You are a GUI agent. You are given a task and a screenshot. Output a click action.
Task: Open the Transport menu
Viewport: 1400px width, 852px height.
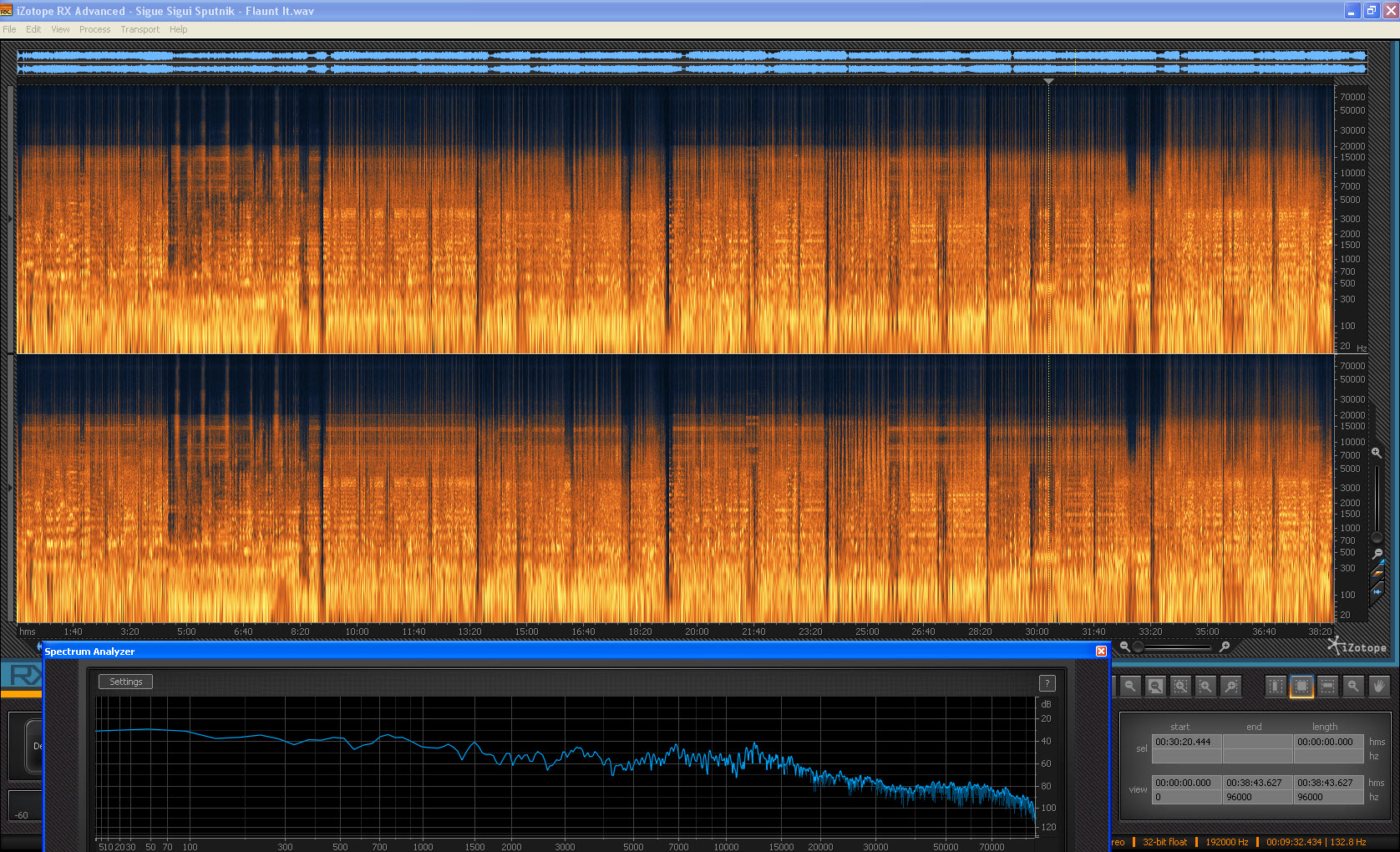tap(139, 29)
